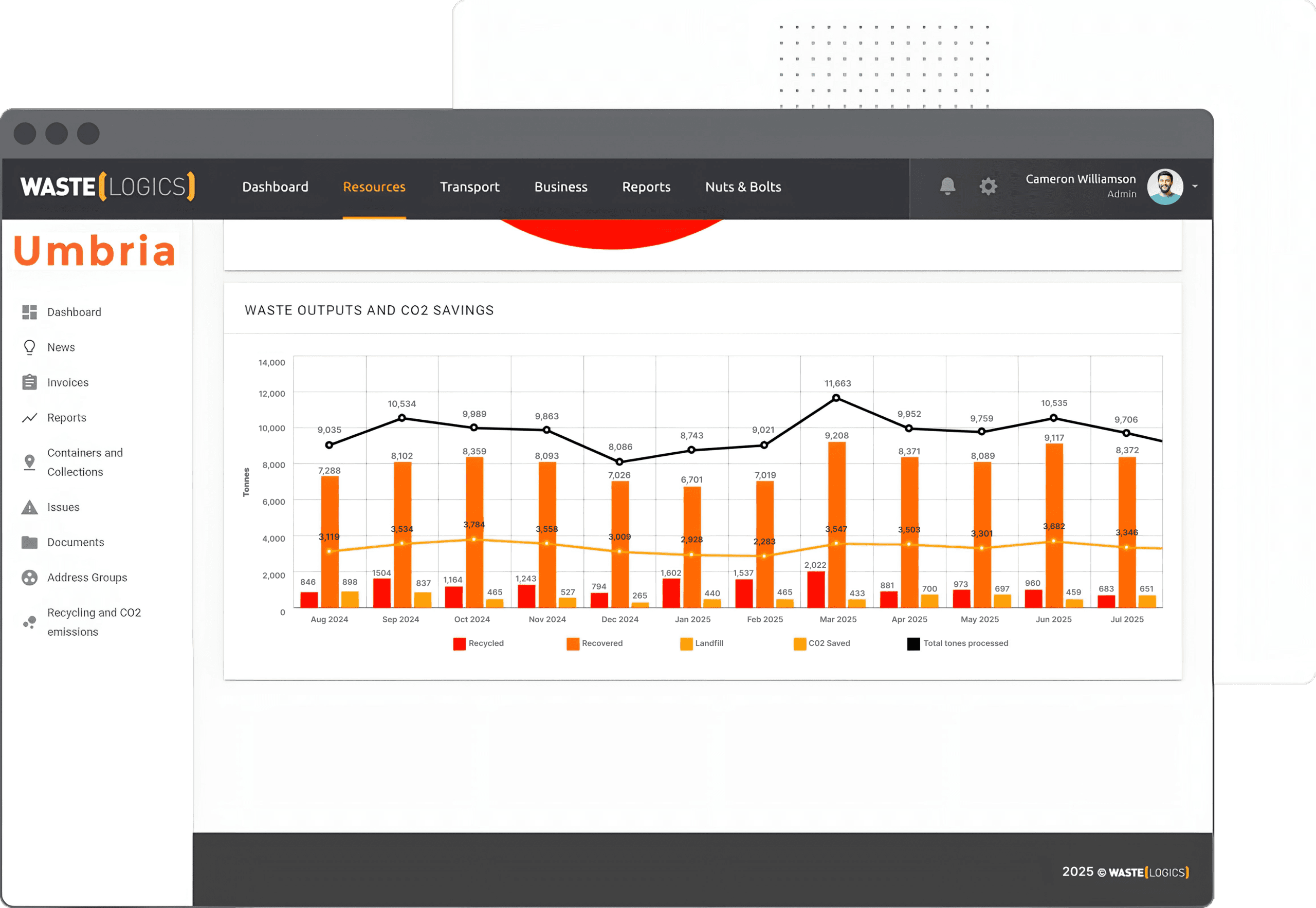The width and height of the screenshot is (1316, 908).
Task: Open News in the sidebar
Action: [61, 347]
